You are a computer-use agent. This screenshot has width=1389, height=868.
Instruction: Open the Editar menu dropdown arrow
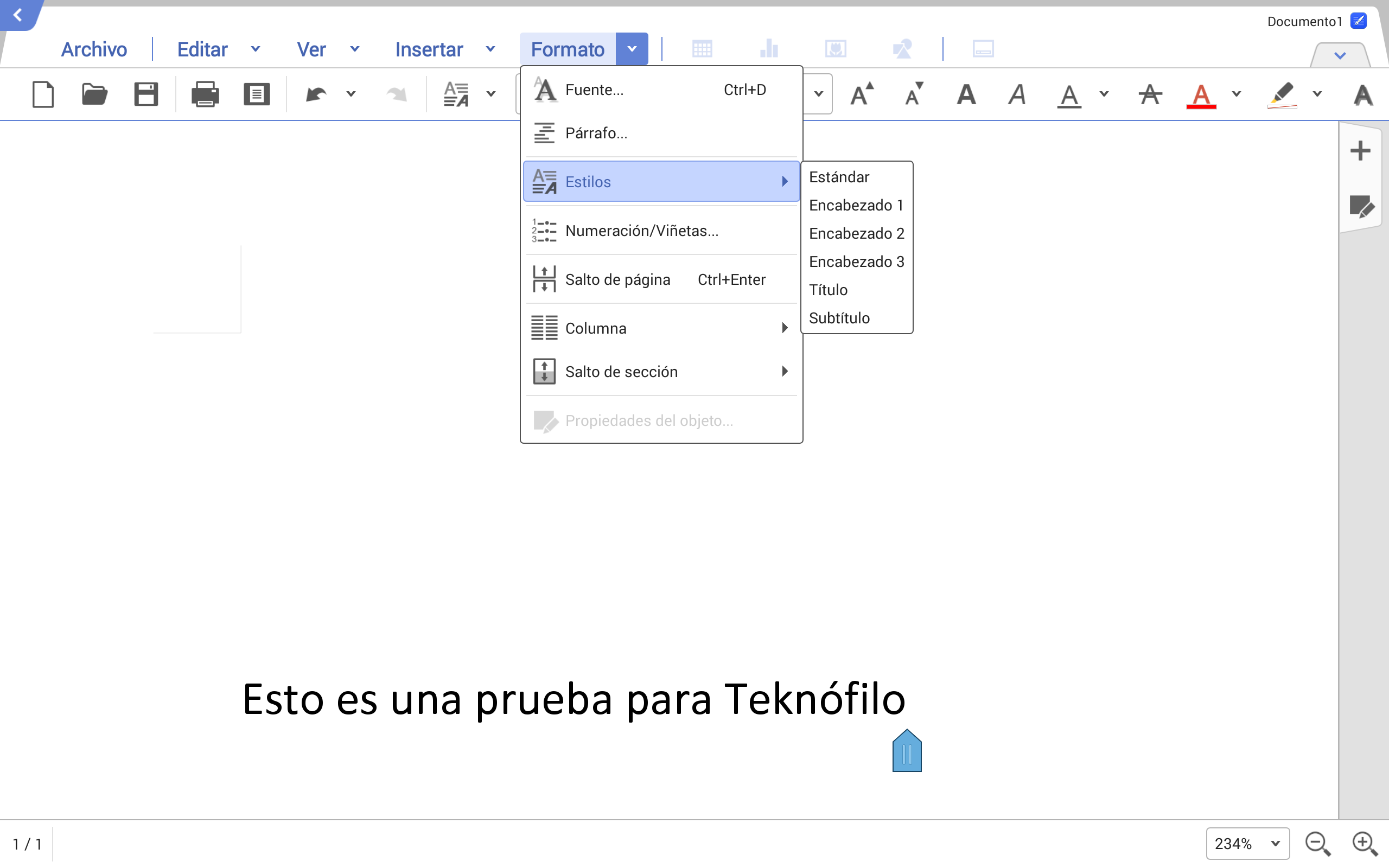coord(256,49)
